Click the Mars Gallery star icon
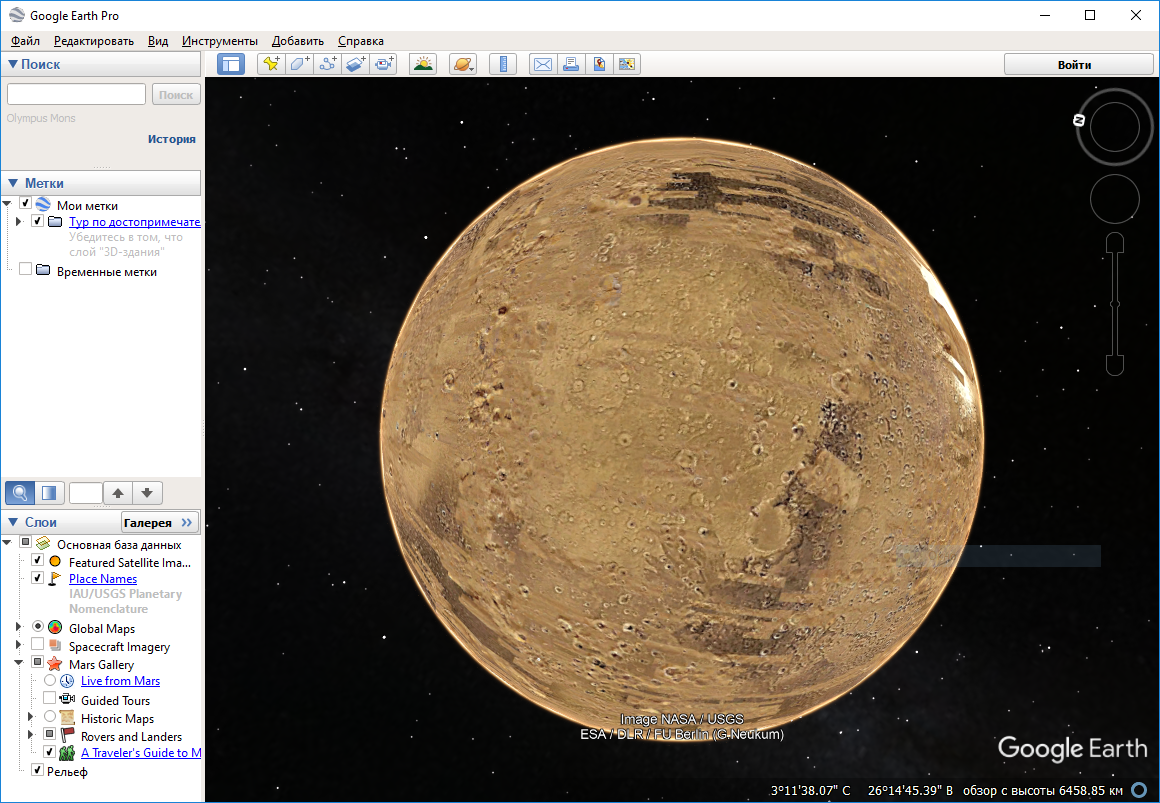The width and height of the screenshot is (1160, 803). point(55,664)
